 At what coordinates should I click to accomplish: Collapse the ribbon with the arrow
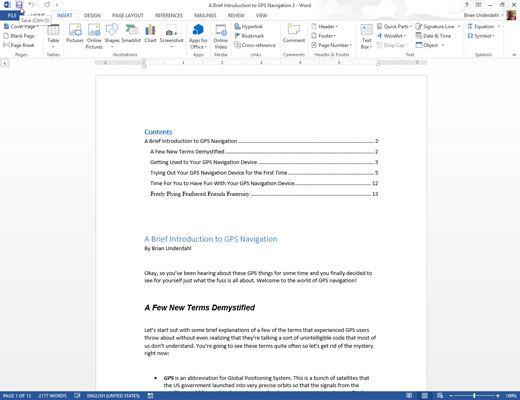pyautogui.click(x=514, y=55)
